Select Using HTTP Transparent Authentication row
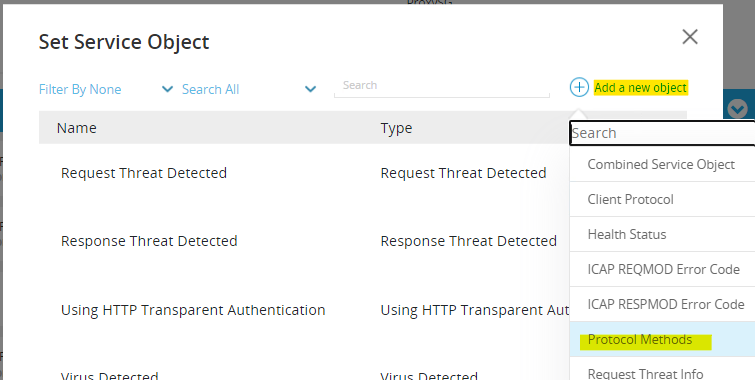 point(304,310)
